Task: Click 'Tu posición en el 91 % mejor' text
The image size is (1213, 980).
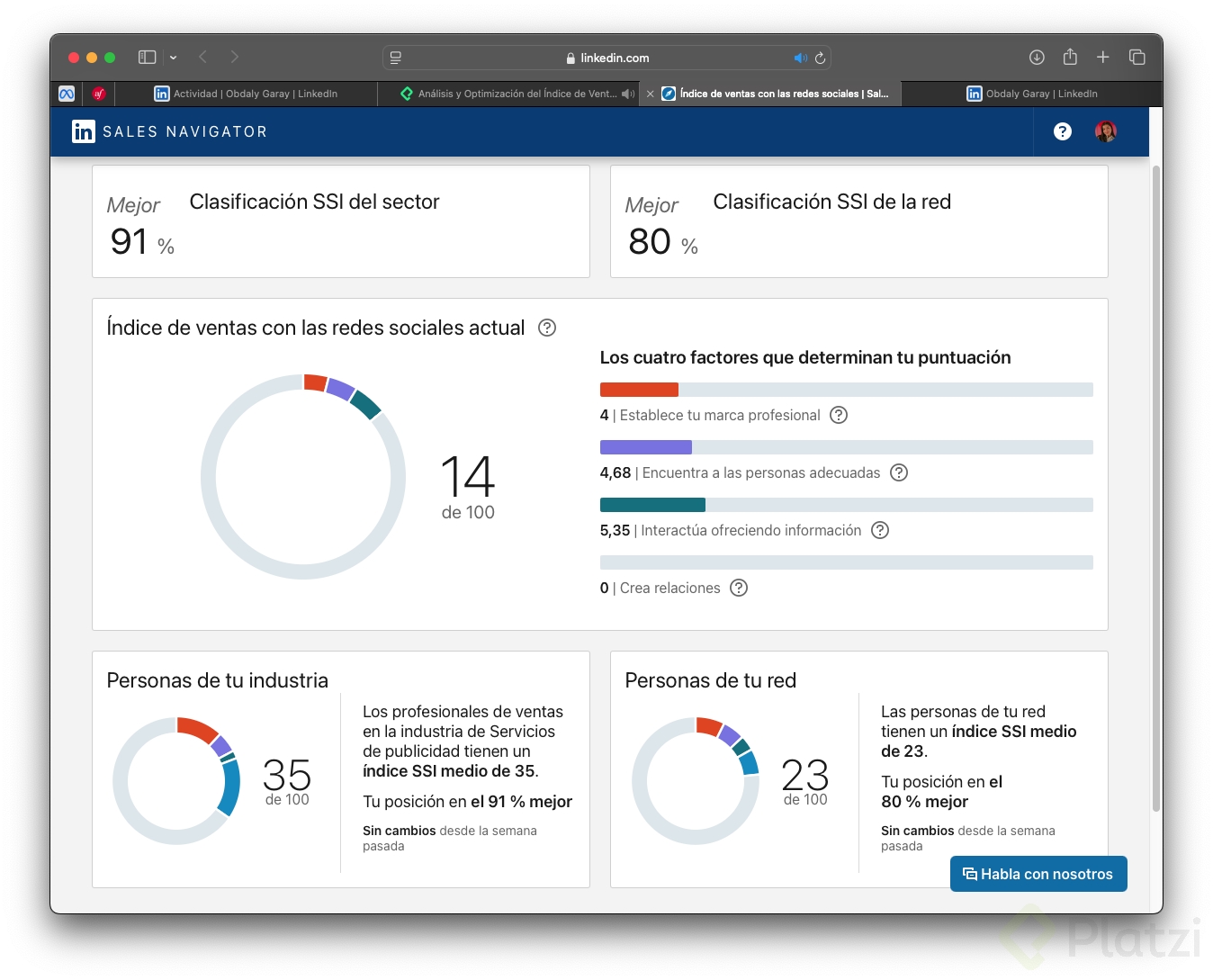Action: 468,802
